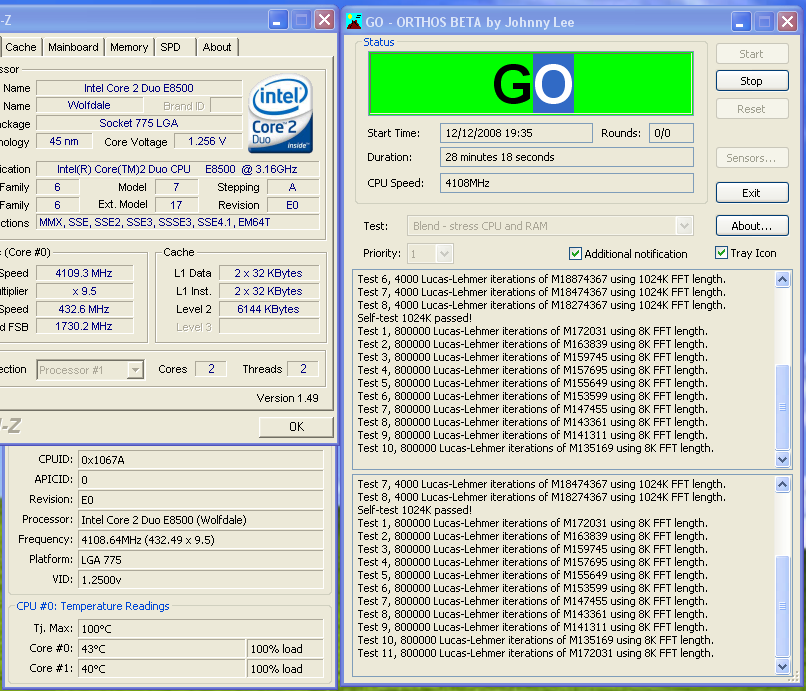Minimize the CPU-Z window
The image size is (806, 691).
click(x=278, y=20)
